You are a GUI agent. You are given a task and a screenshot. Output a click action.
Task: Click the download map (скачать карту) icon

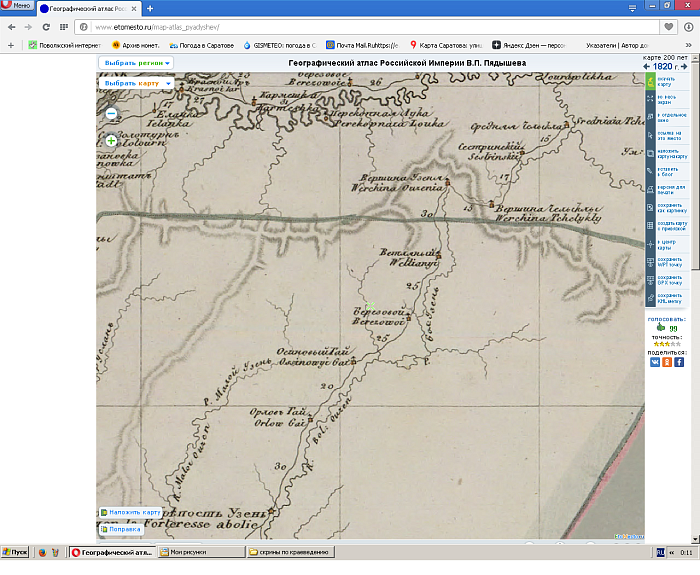(650, 81)
